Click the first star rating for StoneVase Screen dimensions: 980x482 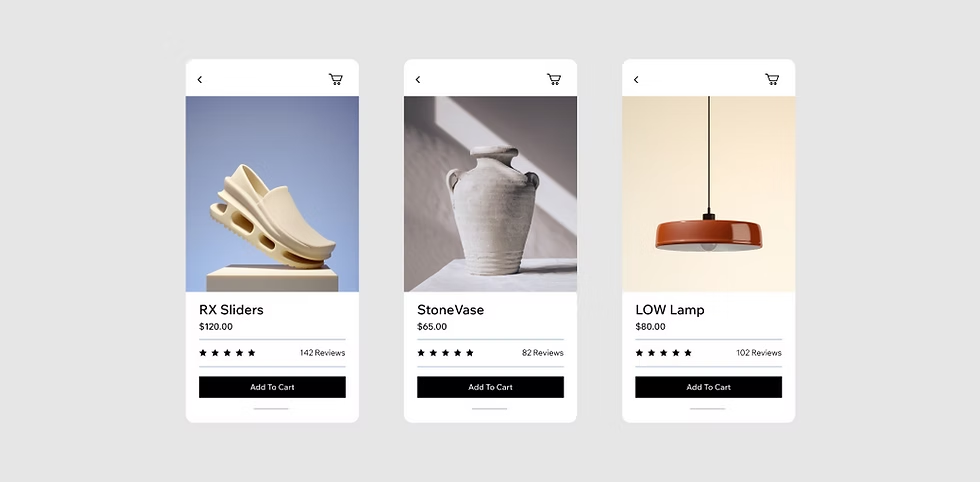tap(421, 353)
